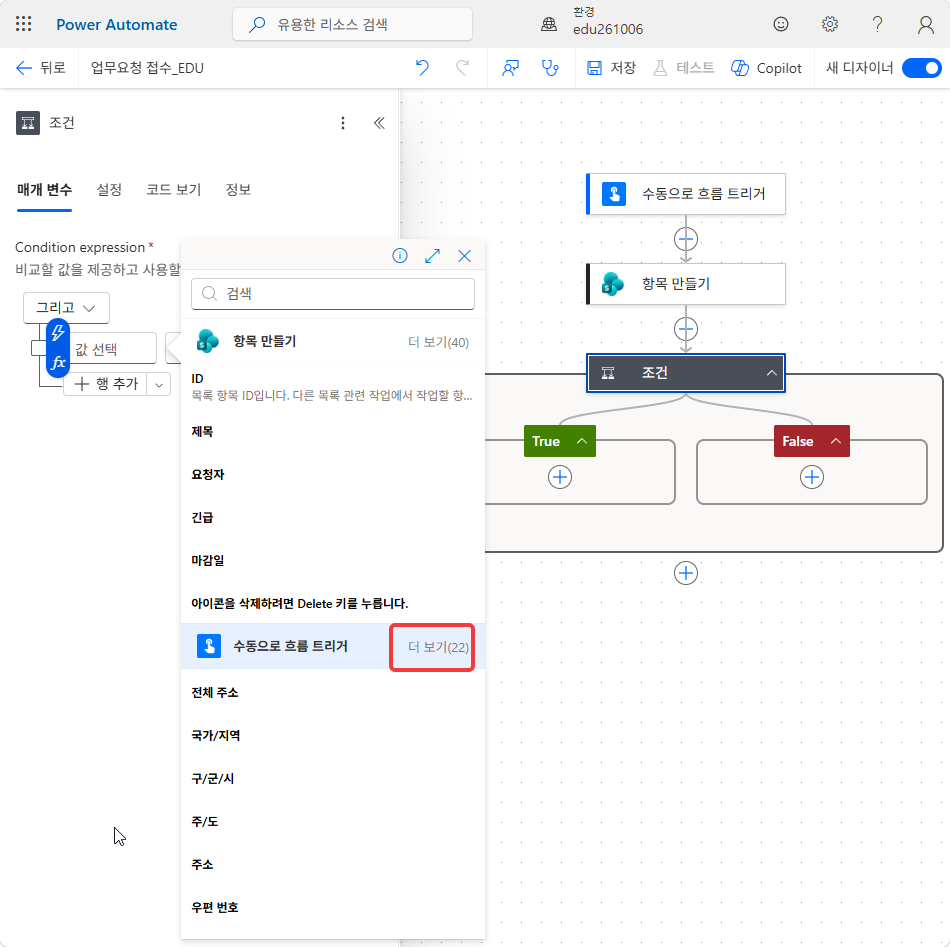The height and width of the screenshot is (947, 950).
Task: Select the 마감일 dynamic content item
Action: tap(333, 560)
